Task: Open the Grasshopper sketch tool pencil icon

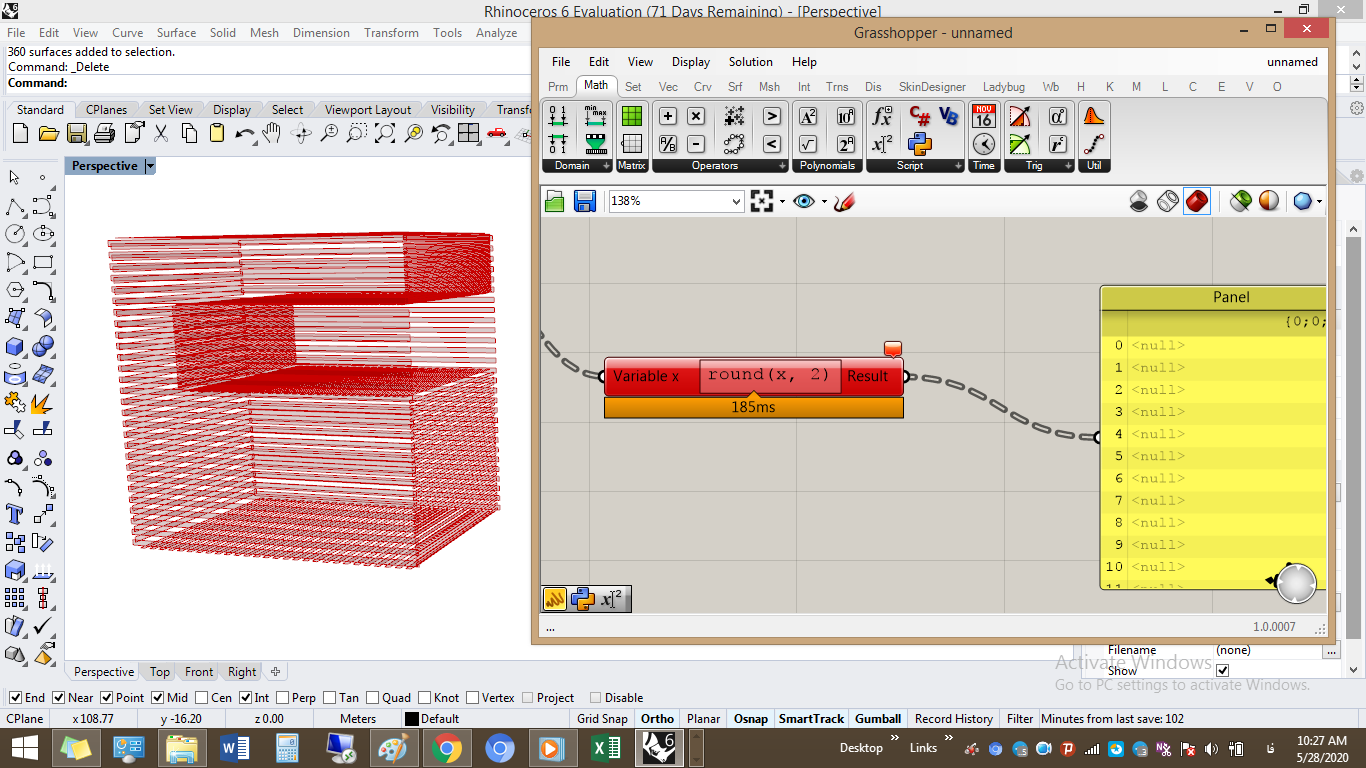Action: tap(844, 201)
